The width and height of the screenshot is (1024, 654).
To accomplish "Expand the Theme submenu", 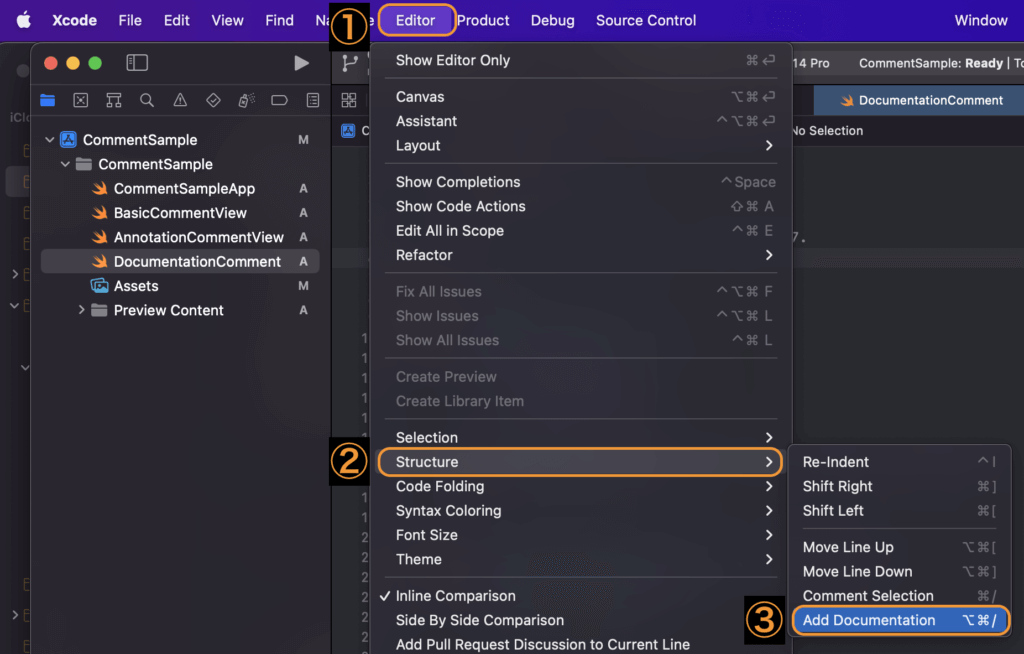I will click(581, 559).
